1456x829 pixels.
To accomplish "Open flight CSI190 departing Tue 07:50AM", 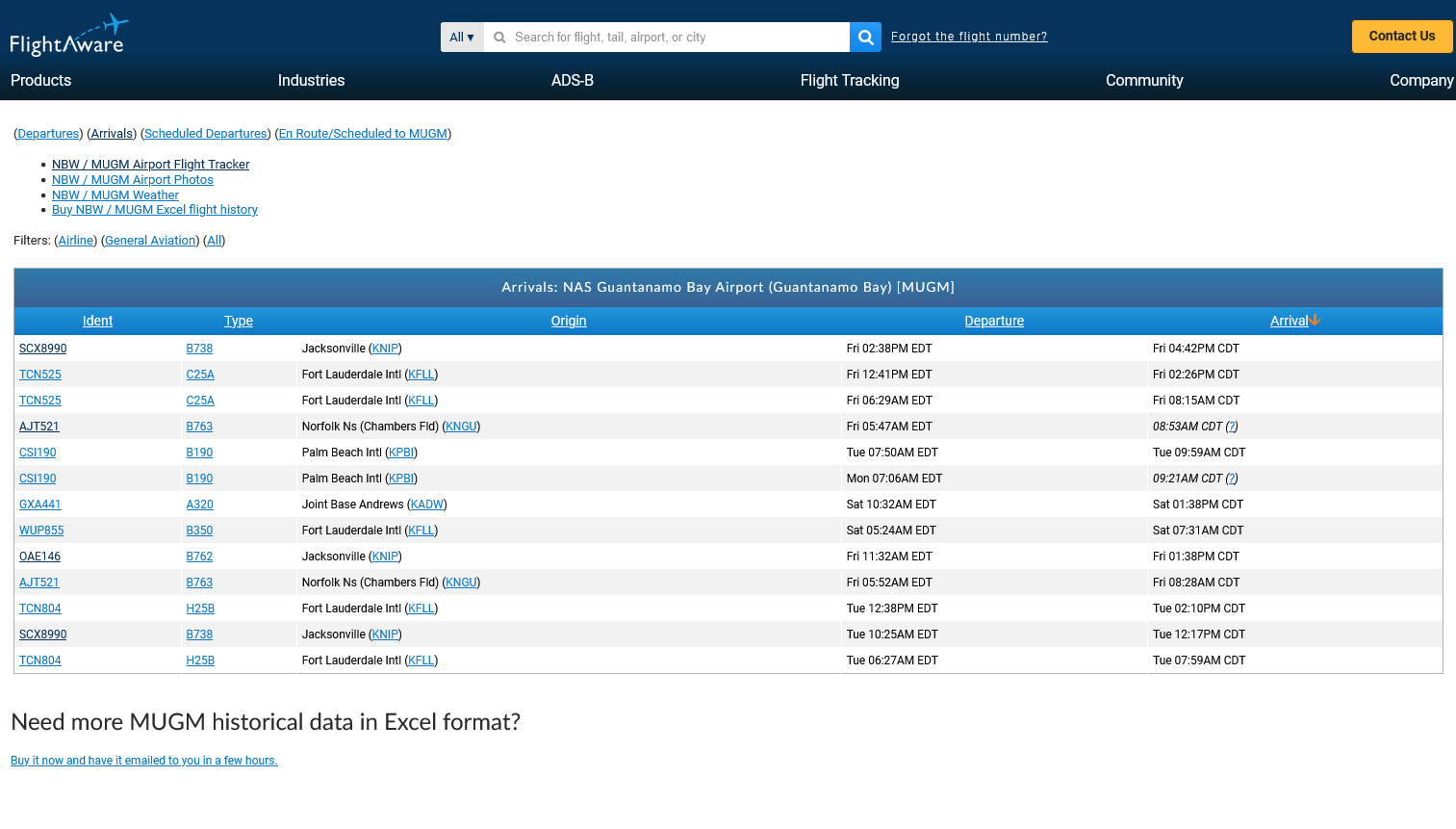I will coord(38,453).
